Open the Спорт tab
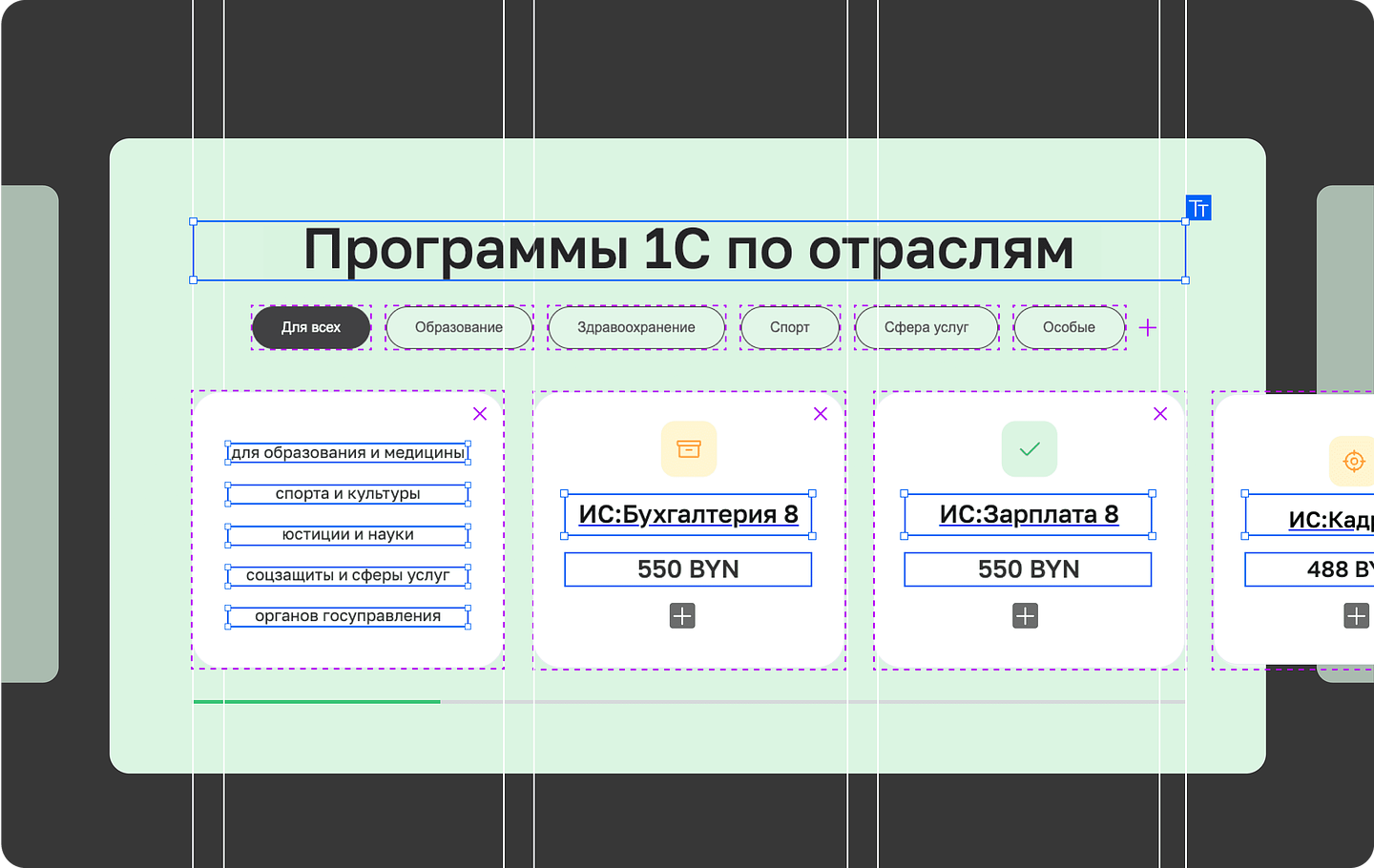The image size is (1374, 868). pyautogui.click(x=790, y=327)
